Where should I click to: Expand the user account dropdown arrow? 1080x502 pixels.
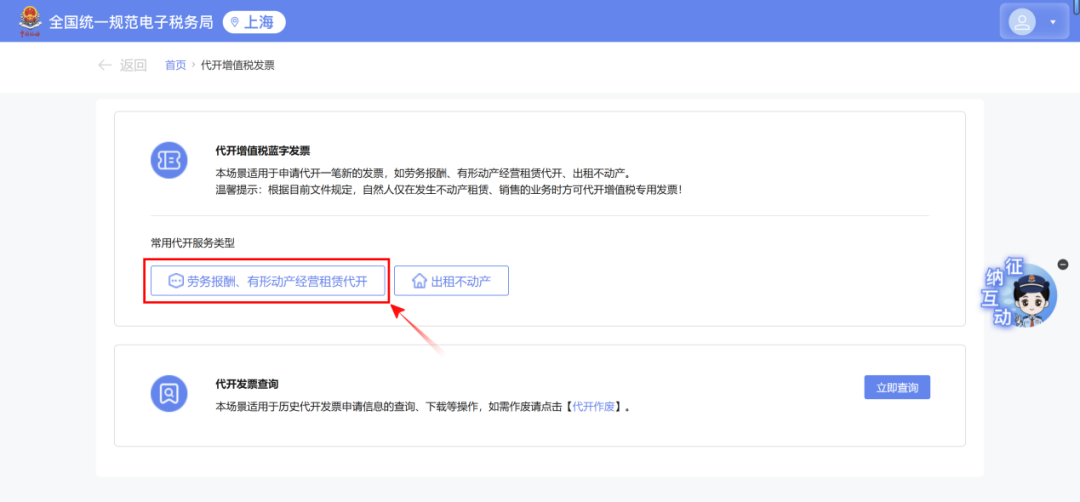(x=1052, y=22)
